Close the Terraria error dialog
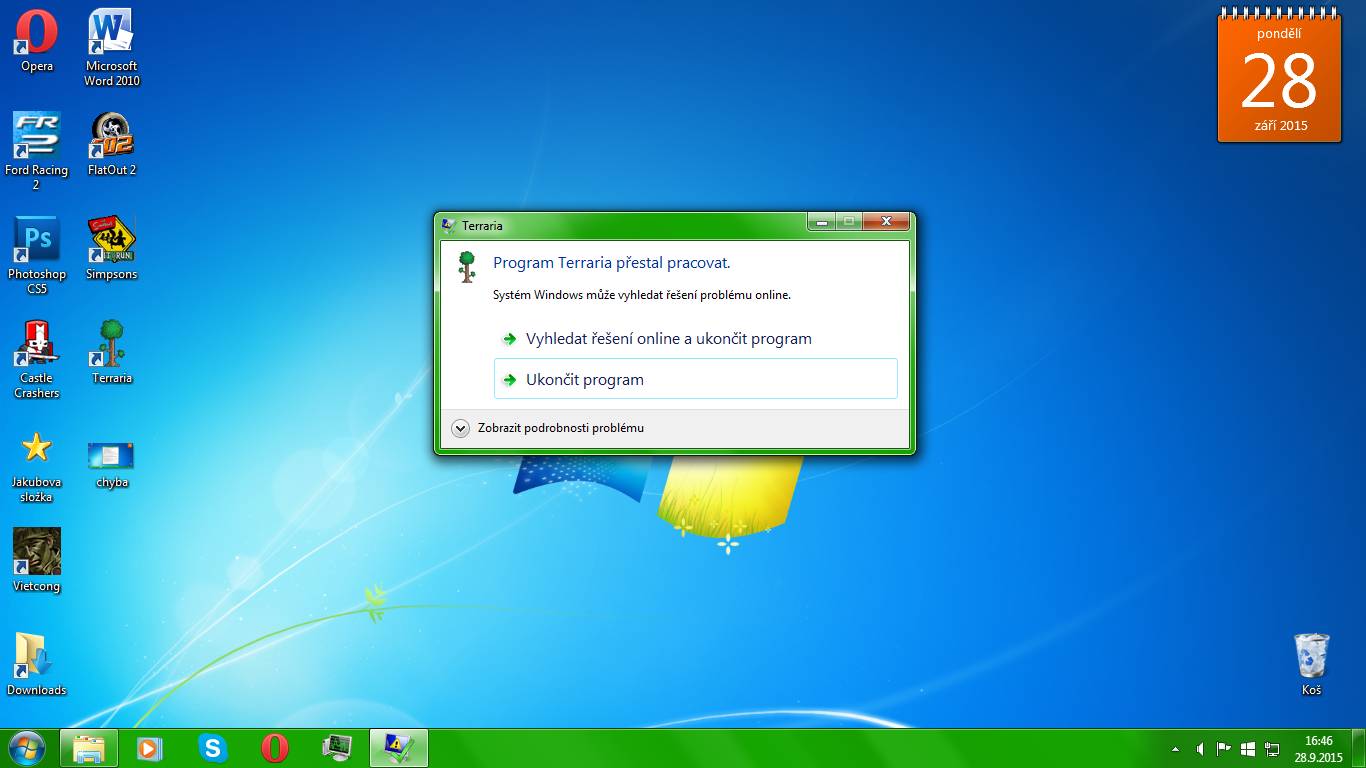Viewport: 1366px width, 768px height. click(886, 221)
